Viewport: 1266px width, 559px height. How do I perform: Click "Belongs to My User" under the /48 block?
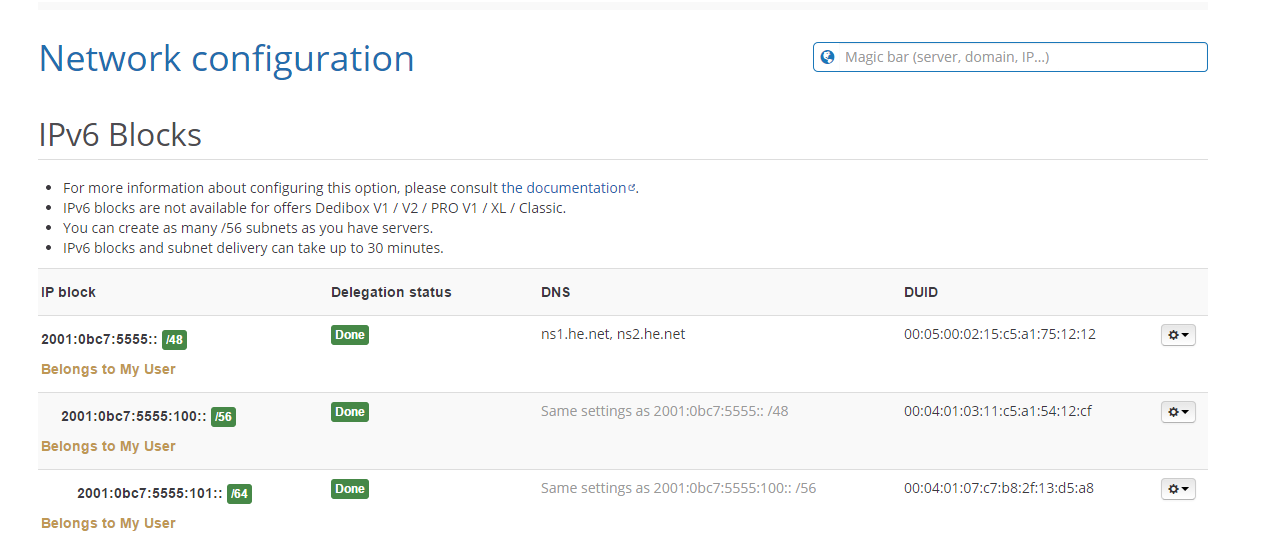[x=108, y=369]
